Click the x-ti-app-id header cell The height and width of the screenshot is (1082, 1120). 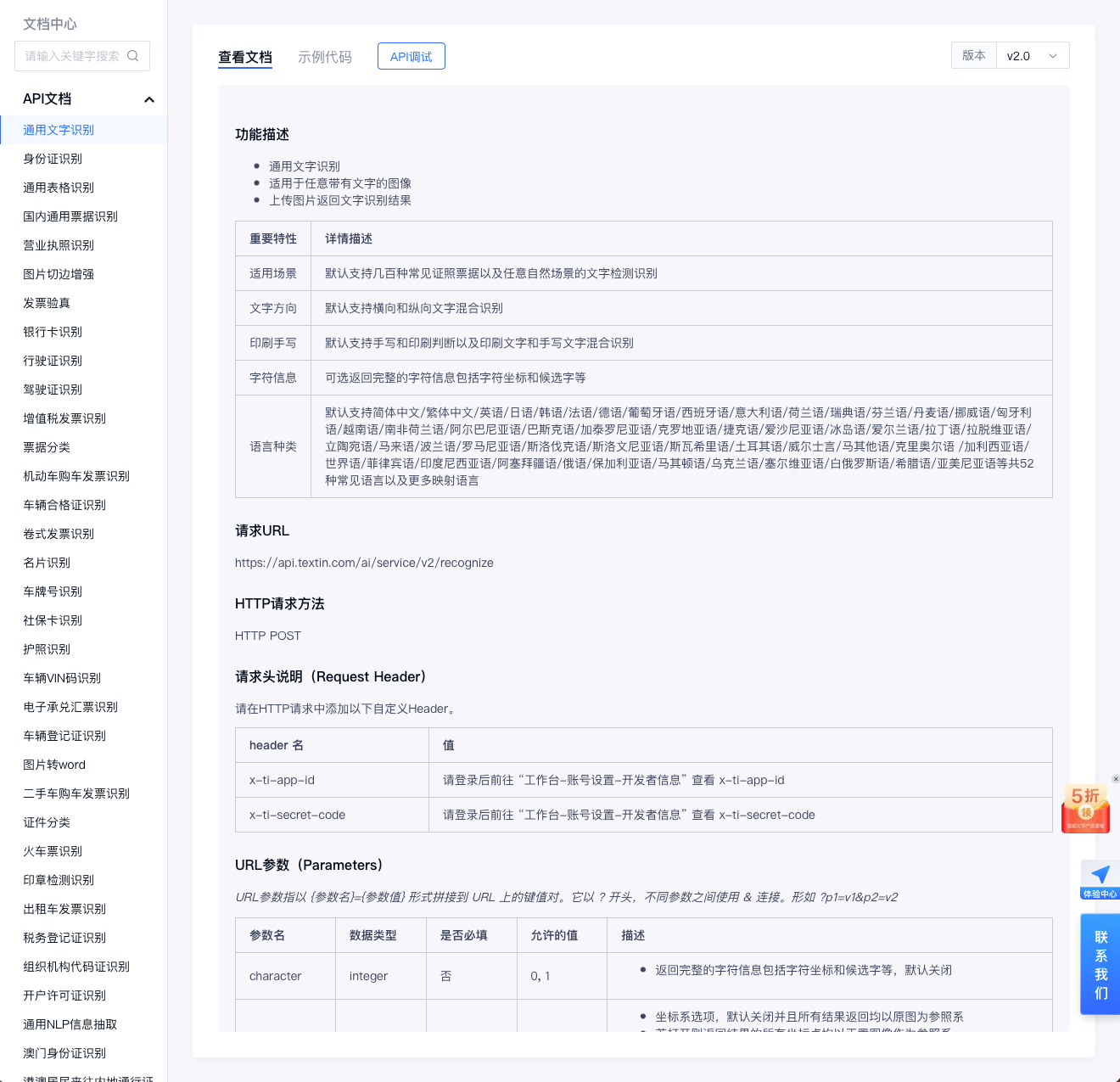(x=332, y=780)
